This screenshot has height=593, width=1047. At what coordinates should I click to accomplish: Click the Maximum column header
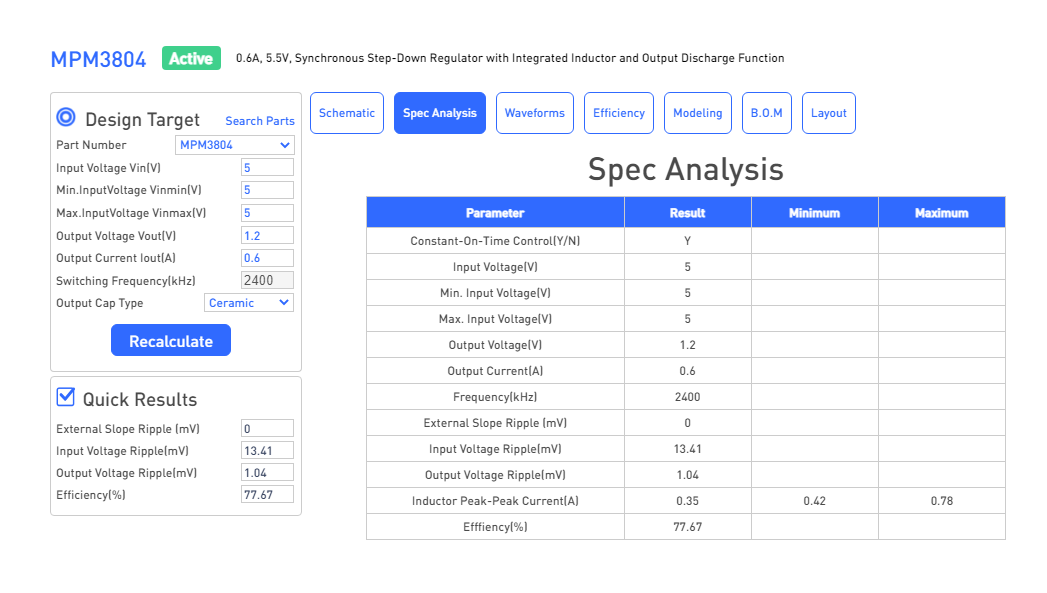(x=941, y=212)
